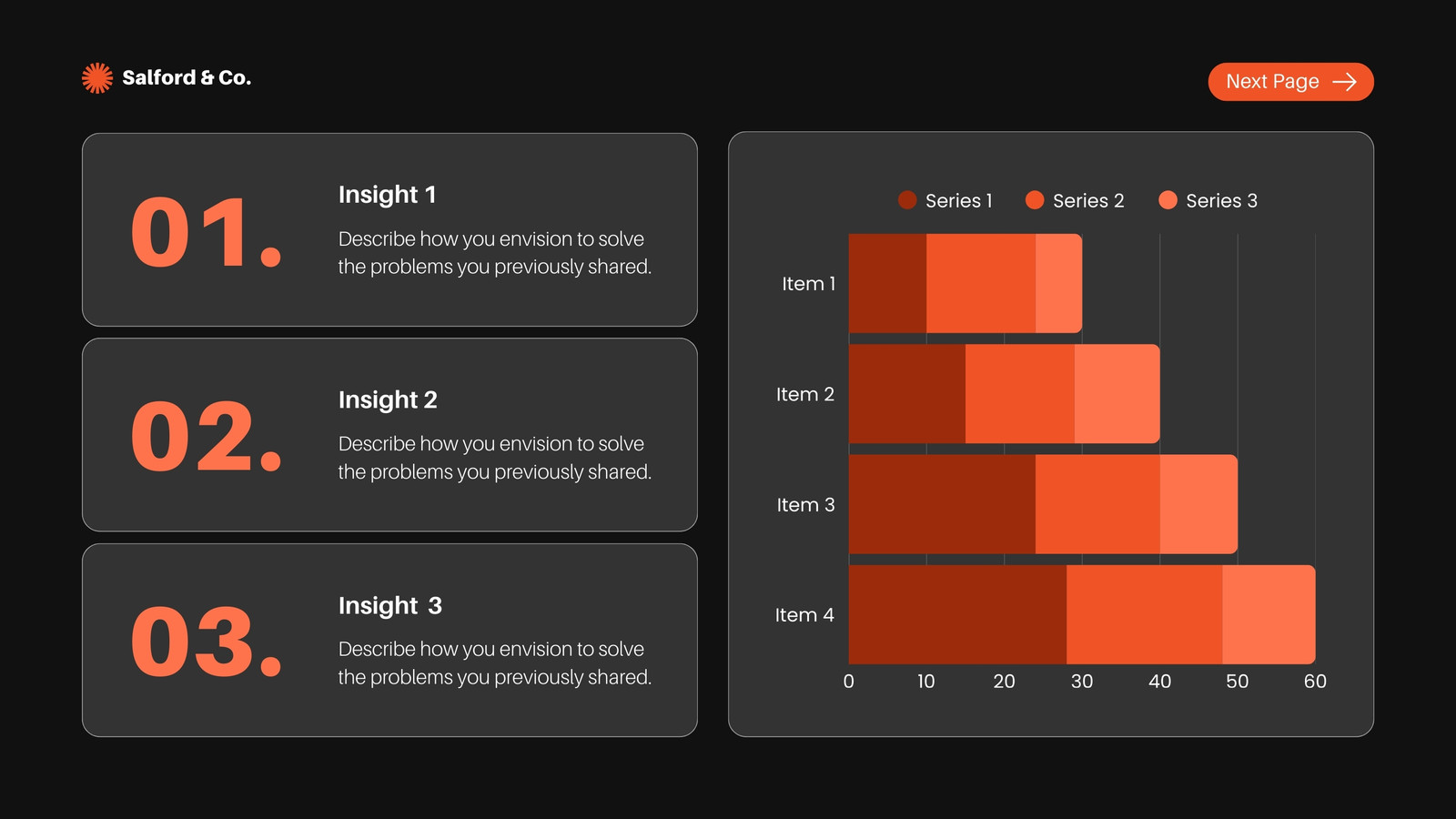Click the Series 3 legend dot

(1168, 200)
